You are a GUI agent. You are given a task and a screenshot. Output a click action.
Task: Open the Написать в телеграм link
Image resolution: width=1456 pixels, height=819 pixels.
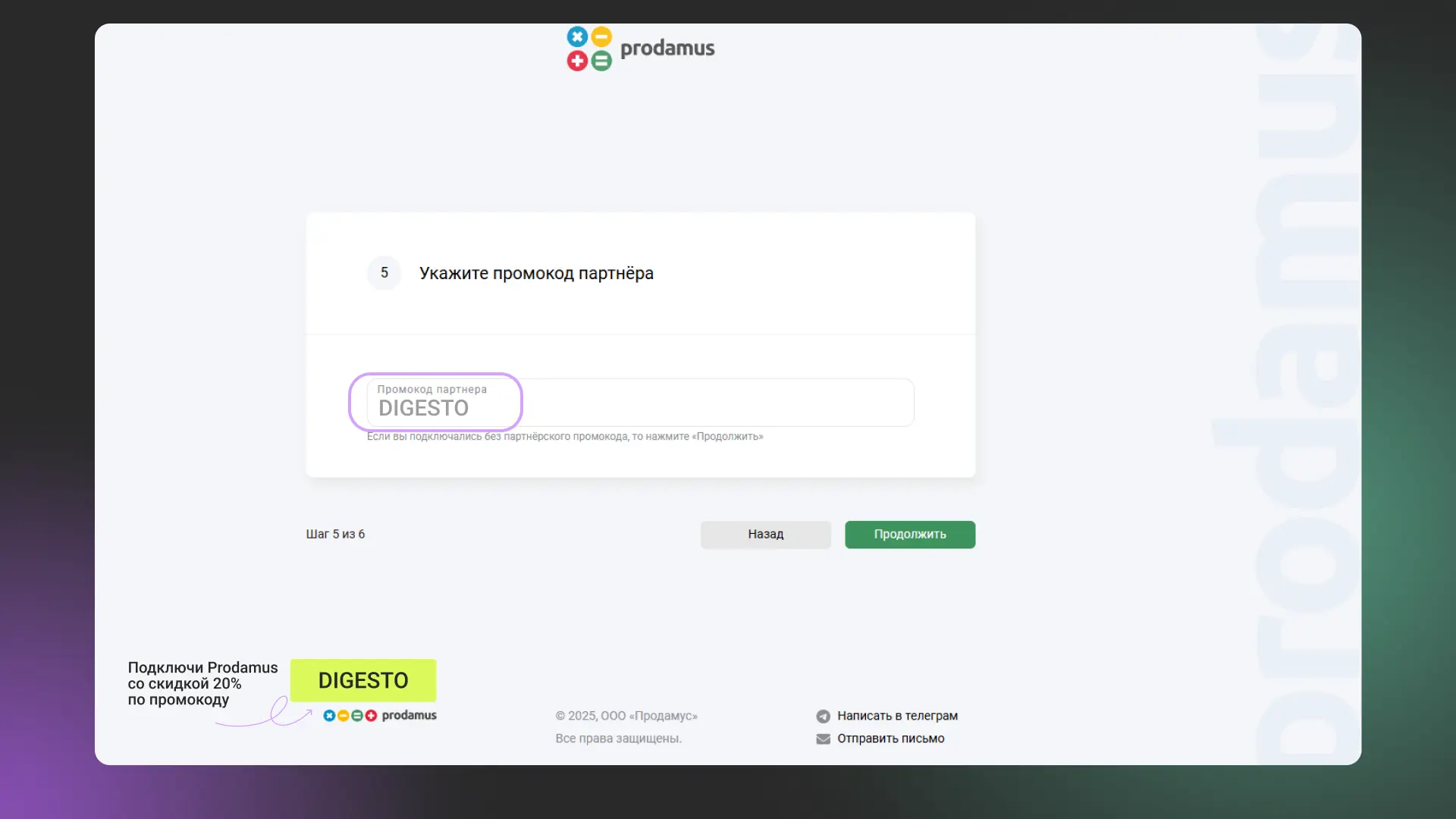(x=897, y=716)
